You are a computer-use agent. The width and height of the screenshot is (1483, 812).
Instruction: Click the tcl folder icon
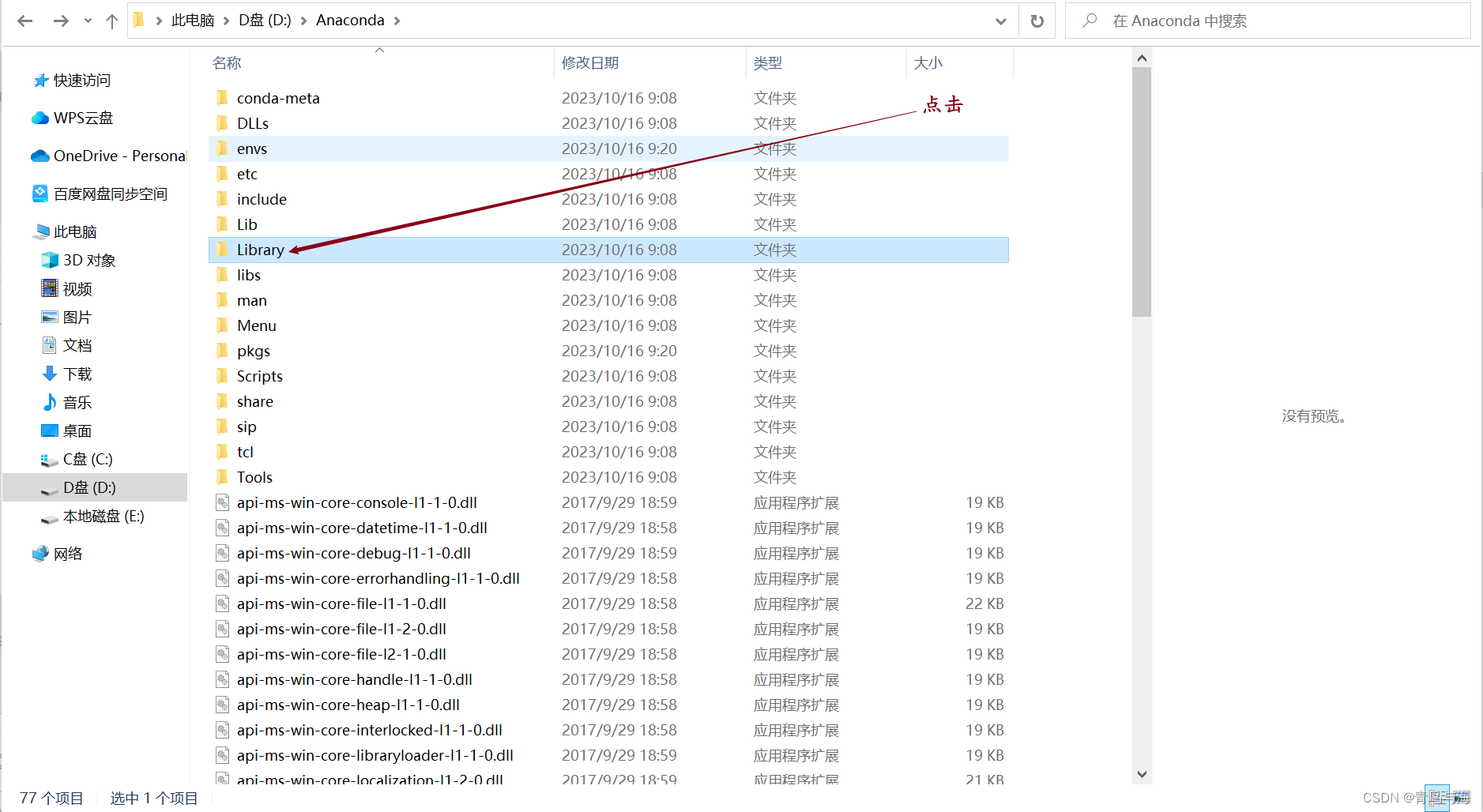coord(222,452)
